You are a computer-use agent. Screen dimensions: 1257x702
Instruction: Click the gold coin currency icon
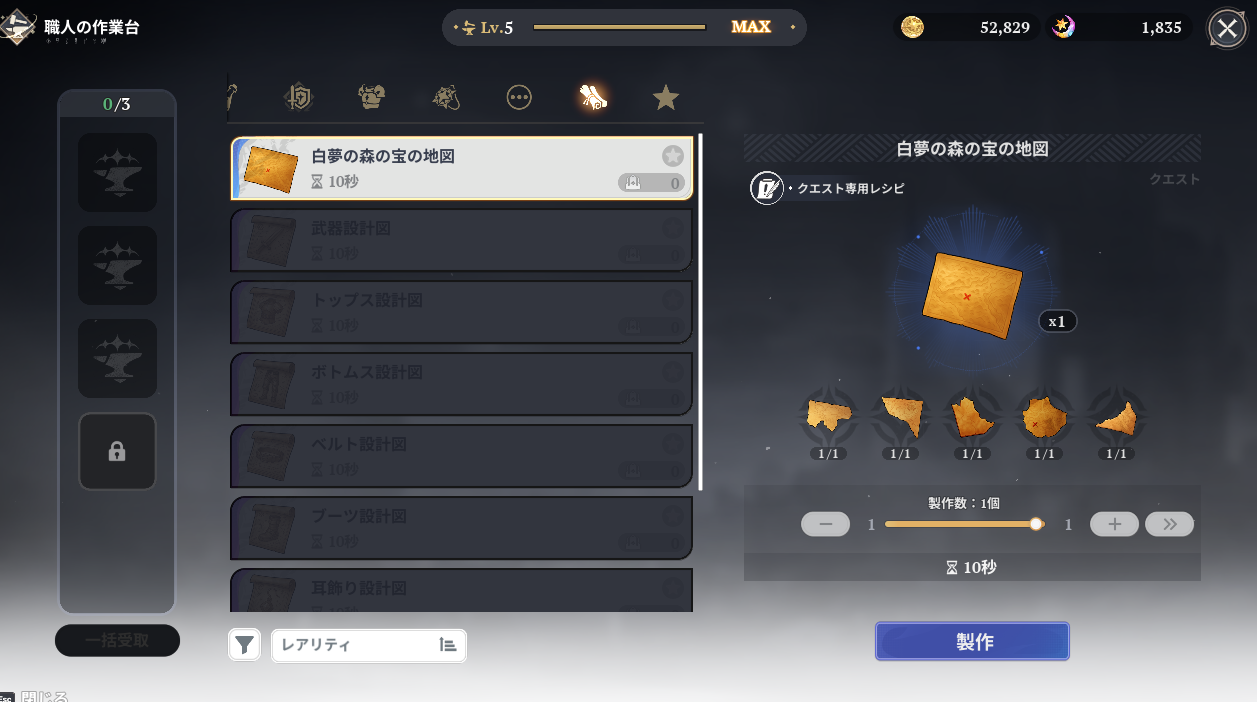pos(912,28)
